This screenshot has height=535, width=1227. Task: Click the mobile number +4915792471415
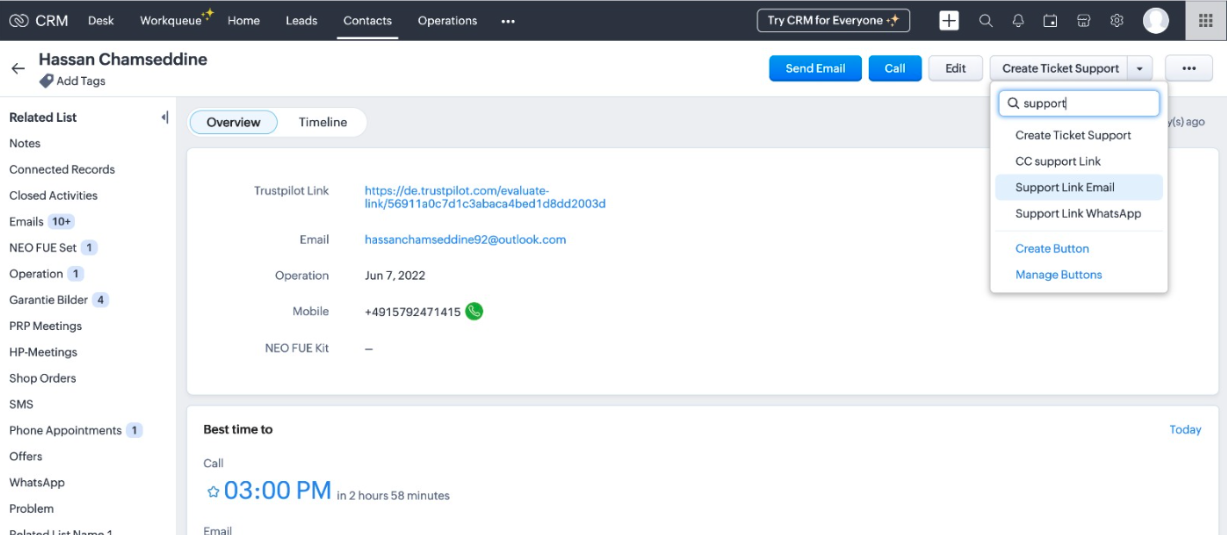click(x=413, y=312)
